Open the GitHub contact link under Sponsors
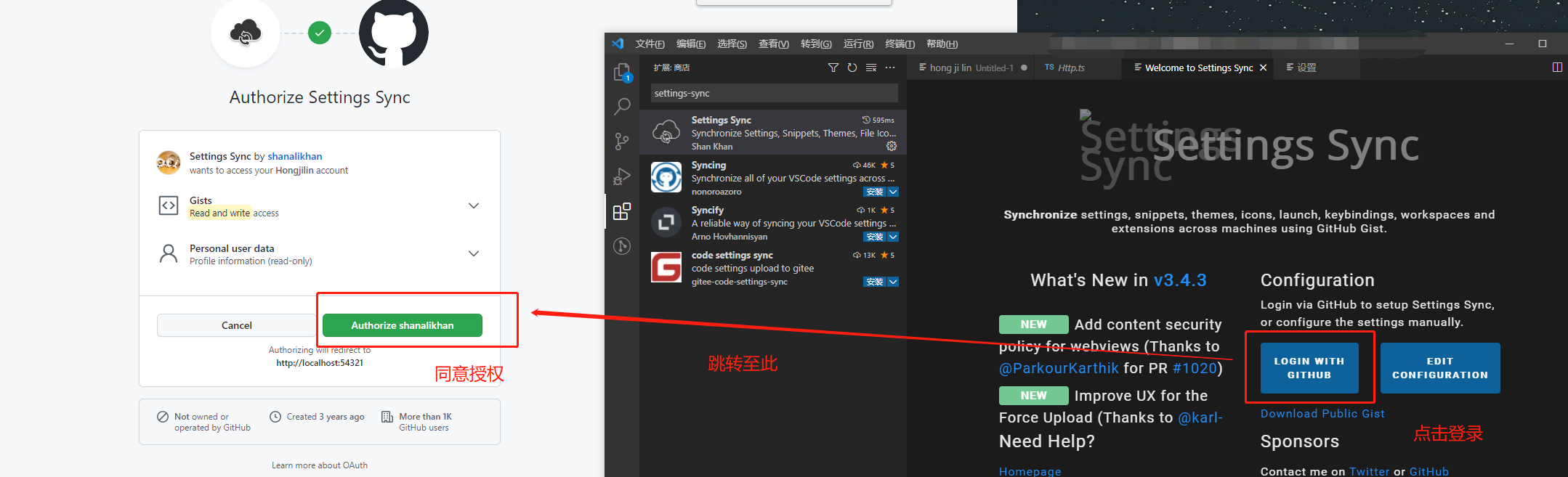The image size is (1568, 477). pyautogui.click(x=1429, y=471)
